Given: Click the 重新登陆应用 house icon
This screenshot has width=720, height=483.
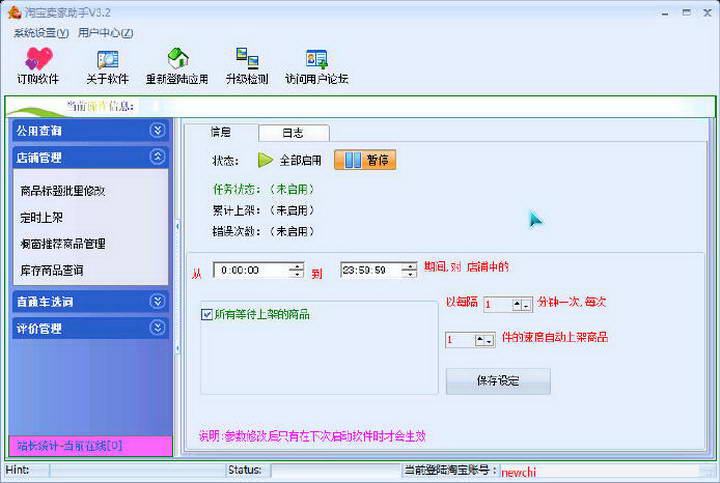Looking at the screenshot, I should point(177,59).
